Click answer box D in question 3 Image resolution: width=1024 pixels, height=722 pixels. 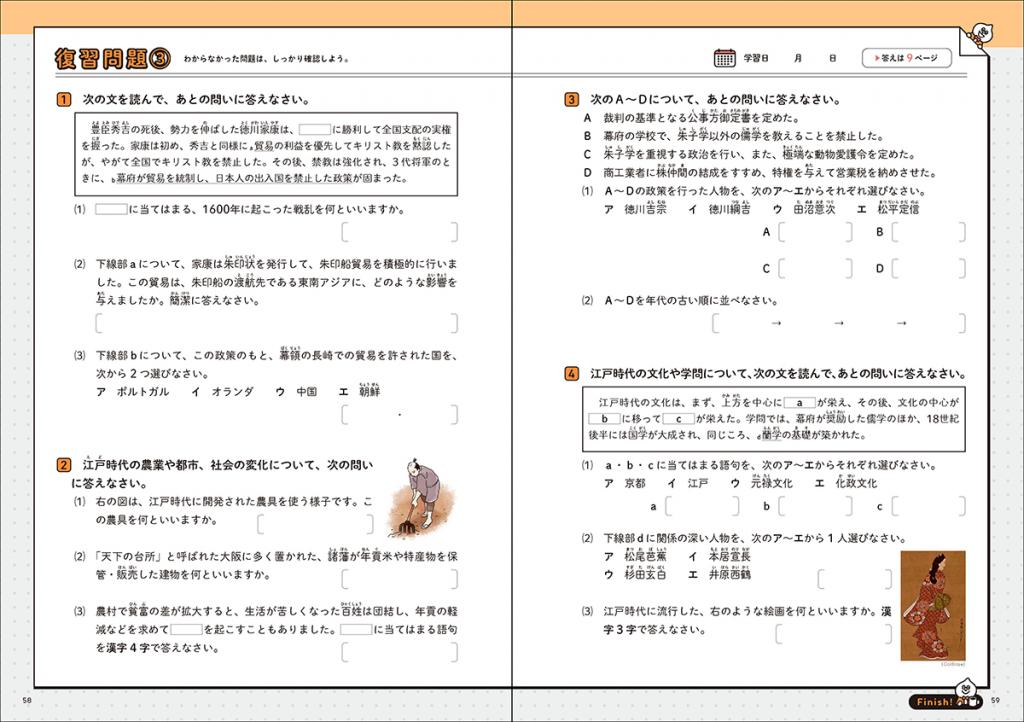pos(929,268)
